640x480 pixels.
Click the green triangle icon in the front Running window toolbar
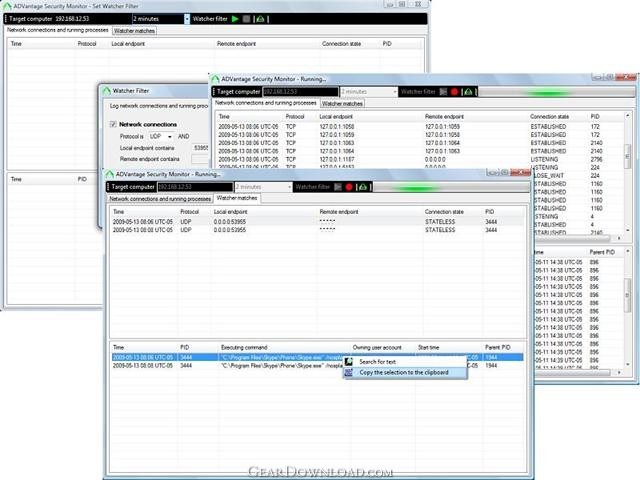coord(362,187)
